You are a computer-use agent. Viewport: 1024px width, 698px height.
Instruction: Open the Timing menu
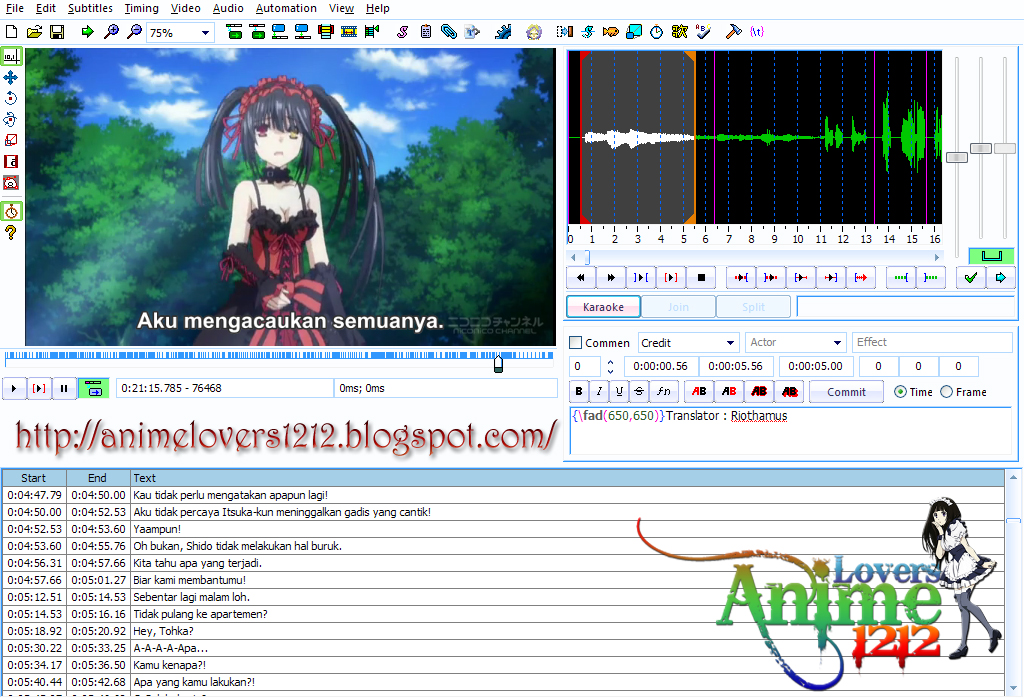(142, 8)
